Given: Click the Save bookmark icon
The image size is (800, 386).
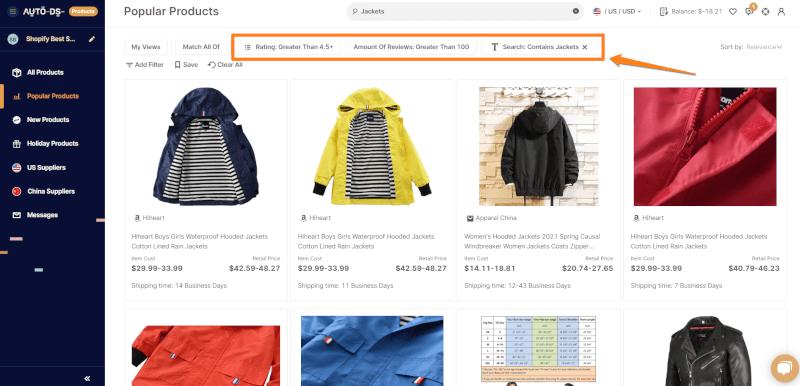Looking at the screenshot, I should (177, 65).
